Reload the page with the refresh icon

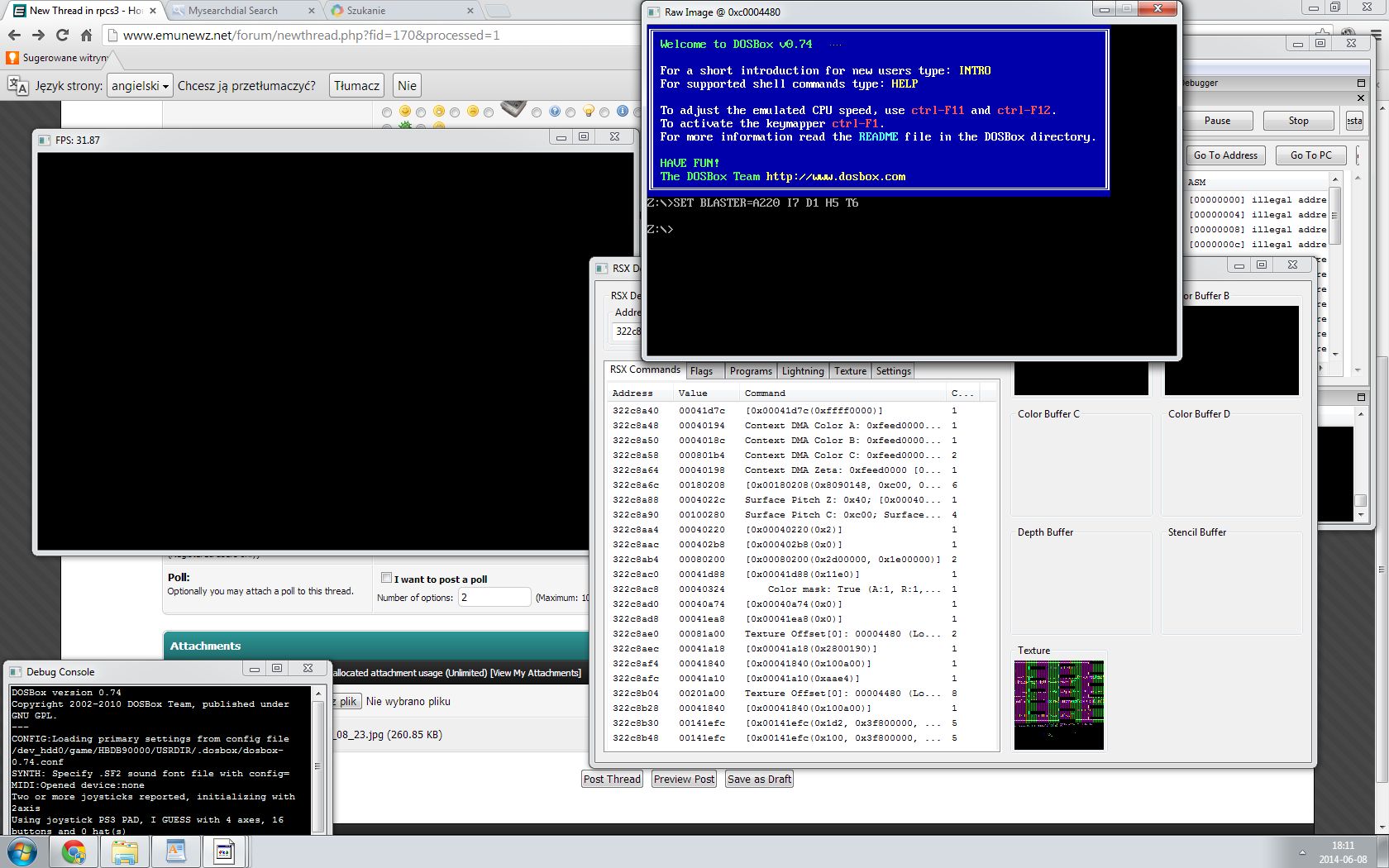coord(62,36)
